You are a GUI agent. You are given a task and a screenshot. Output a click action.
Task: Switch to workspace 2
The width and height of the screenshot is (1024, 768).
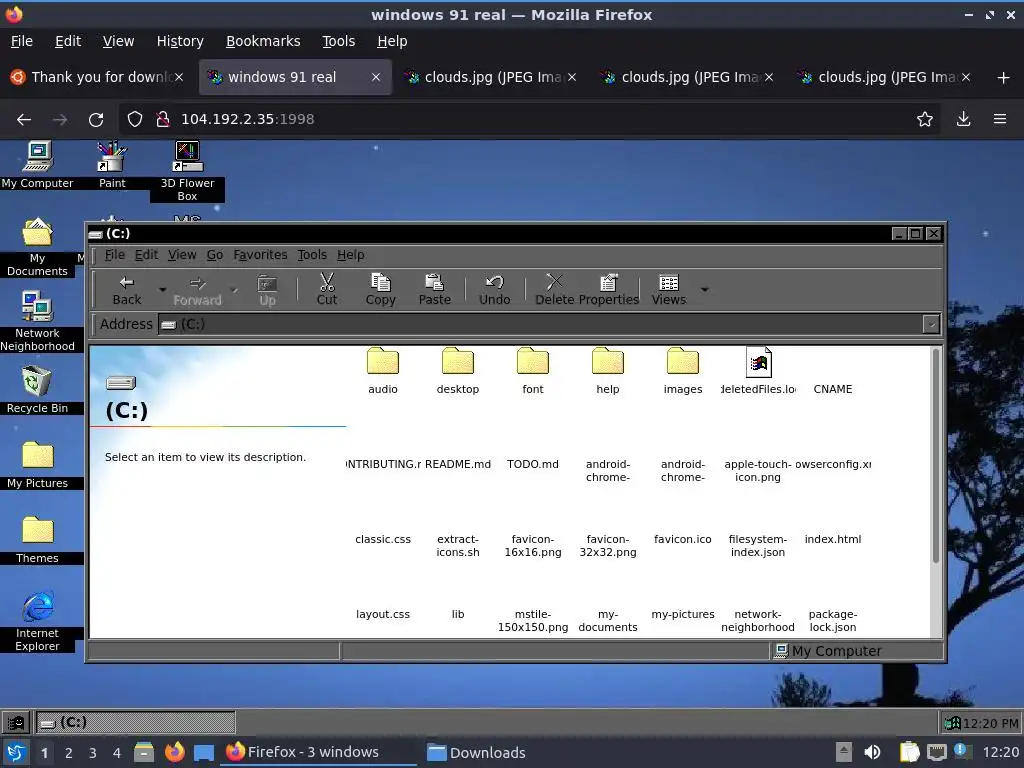point(69,753)
